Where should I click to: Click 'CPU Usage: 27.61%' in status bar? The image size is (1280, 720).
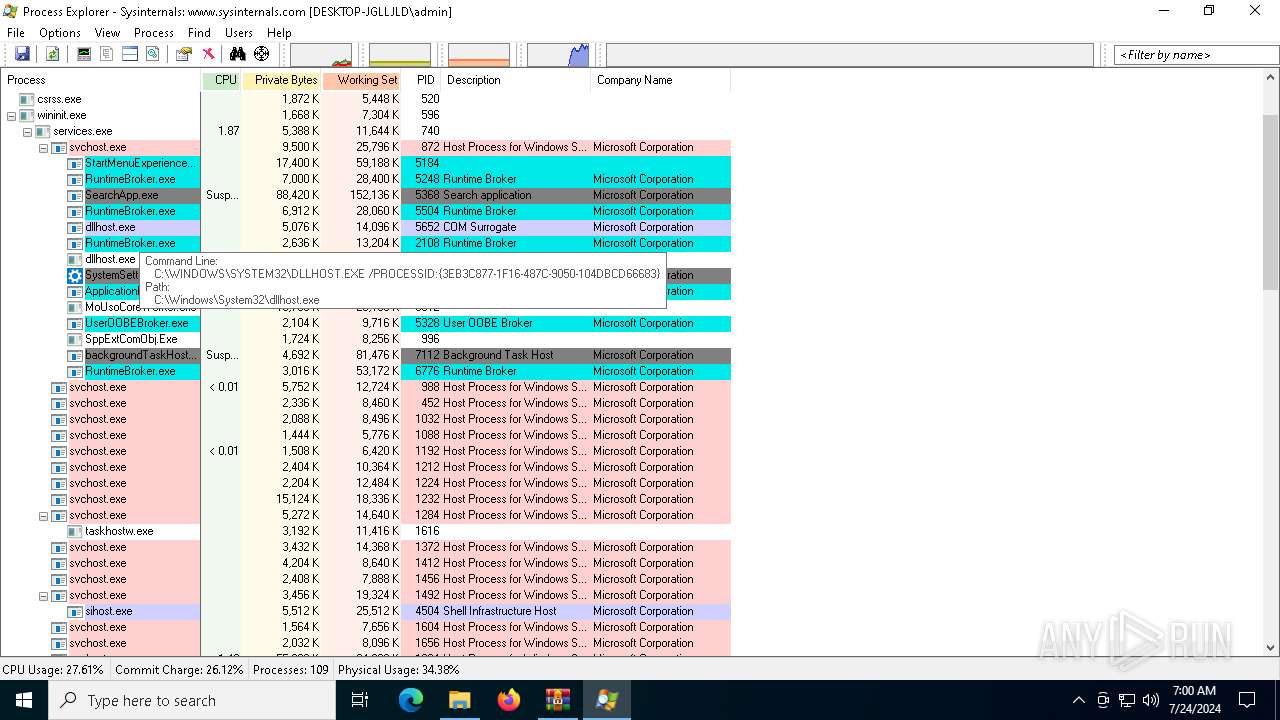point(53,670)
